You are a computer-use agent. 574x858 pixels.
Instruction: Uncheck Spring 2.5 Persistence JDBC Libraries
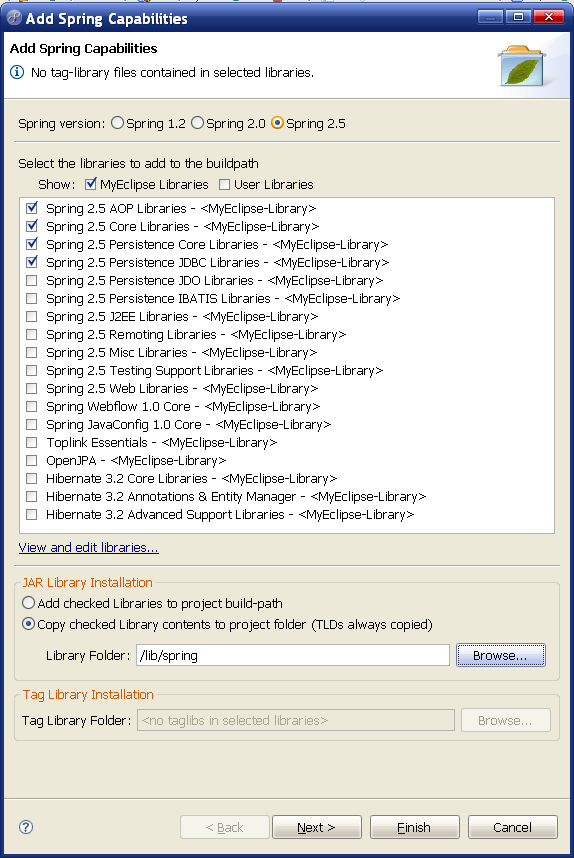pyautogui.click(x=32, y=263)
